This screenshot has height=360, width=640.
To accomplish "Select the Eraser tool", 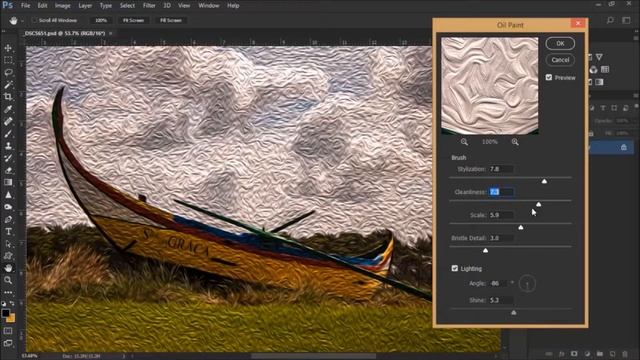I will [x=8, y=171].
